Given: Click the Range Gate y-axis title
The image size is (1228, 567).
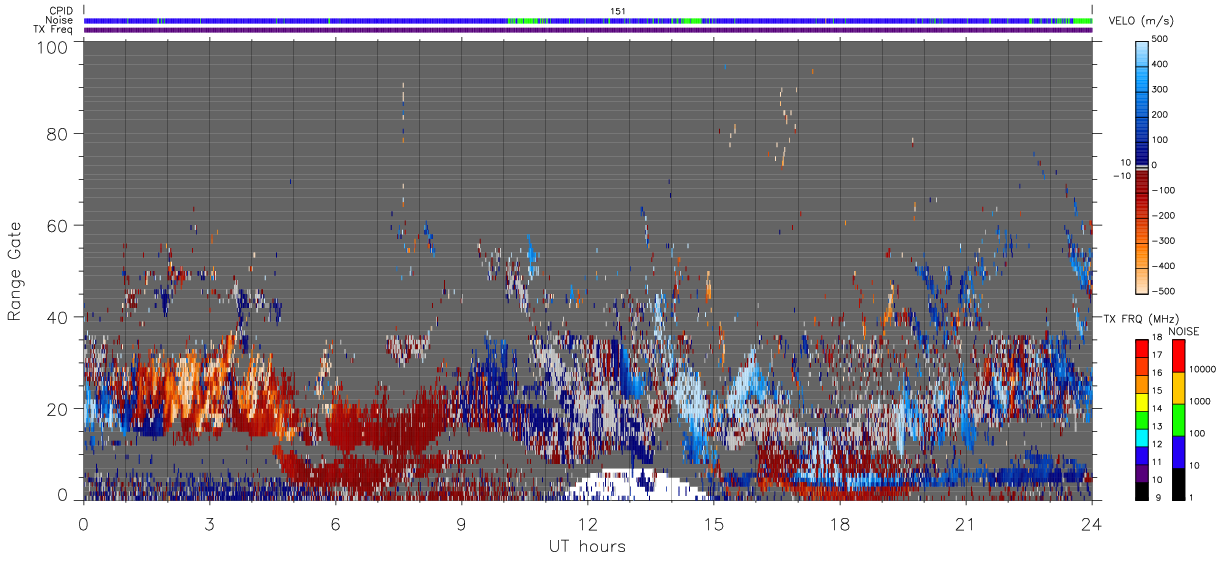Looking at the screenshot, I should point(15,272).
